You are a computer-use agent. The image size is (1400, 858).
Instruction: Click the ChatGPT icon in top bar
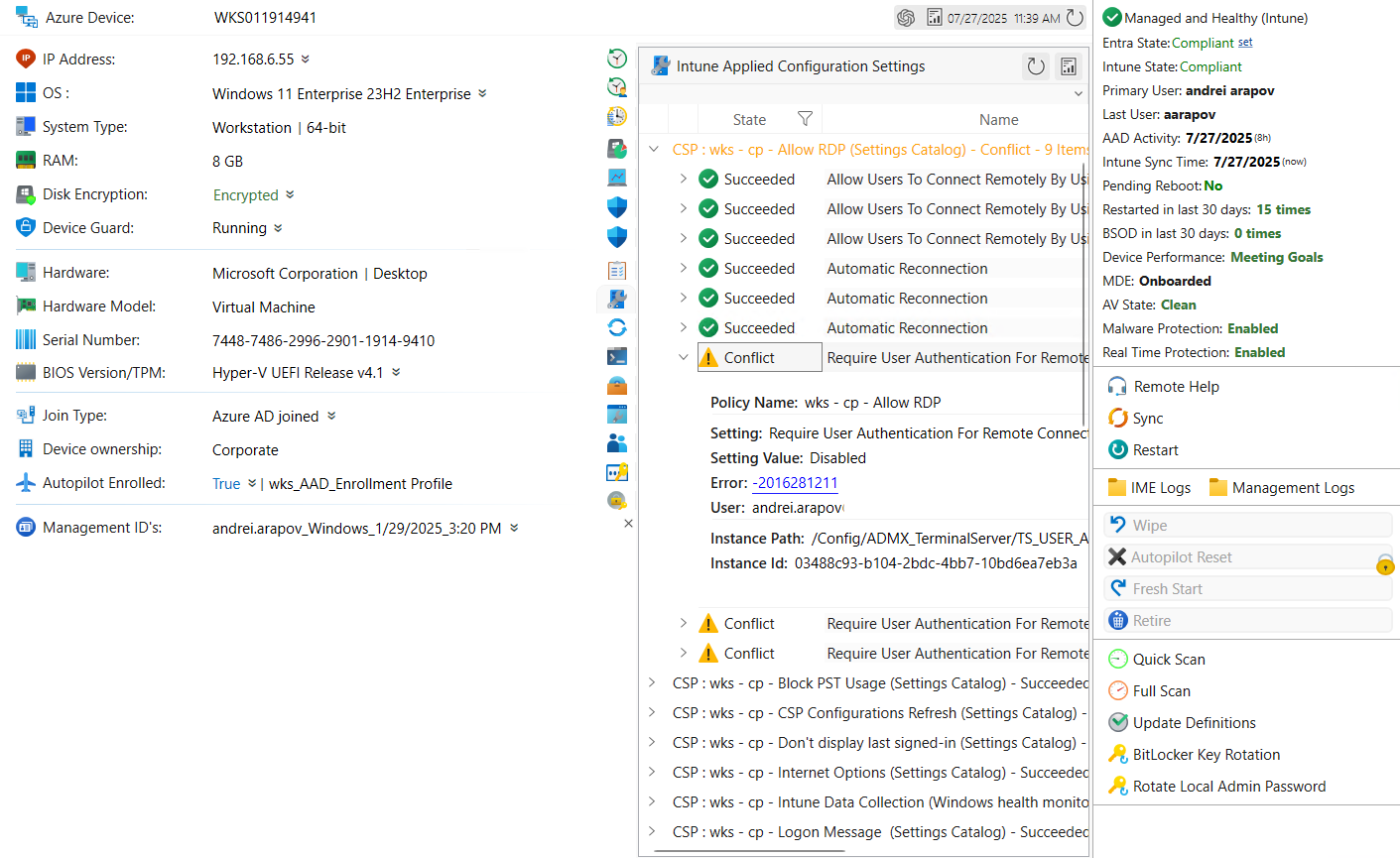pyautogui.click(x=905, y=18)
